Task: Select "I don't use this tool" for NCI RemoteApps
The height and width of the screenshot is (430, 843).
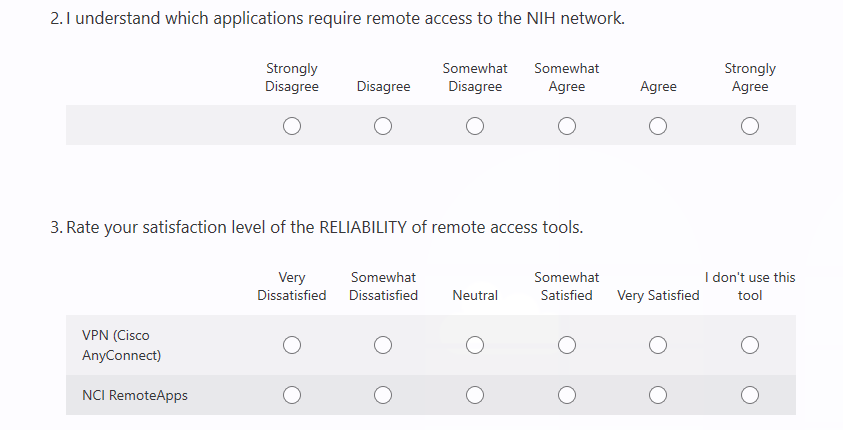Action: pyautogui.click(x=750, y=395)
